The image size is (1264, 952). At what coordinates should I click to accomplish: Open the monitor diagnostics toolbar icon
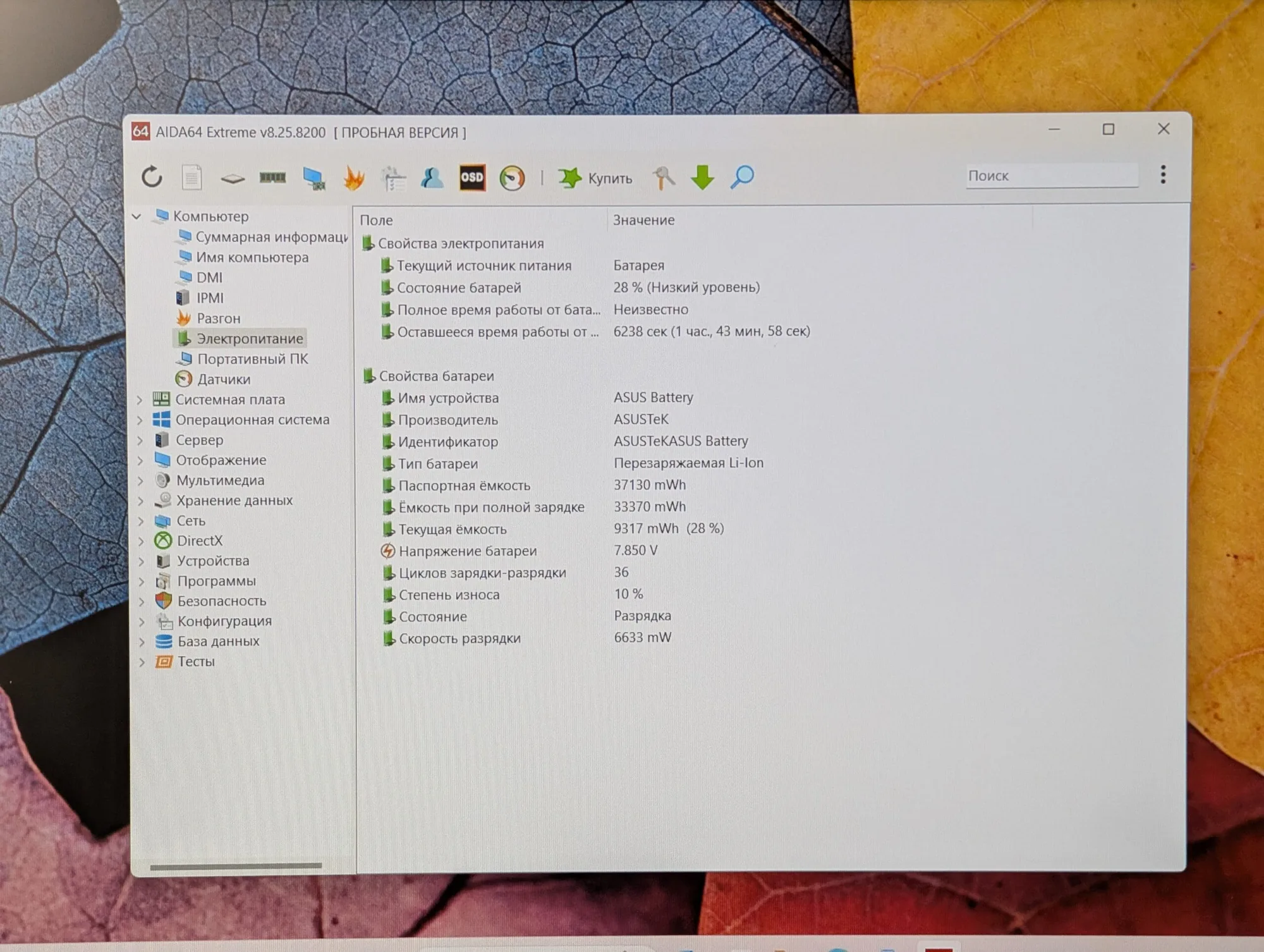[313, 178]
